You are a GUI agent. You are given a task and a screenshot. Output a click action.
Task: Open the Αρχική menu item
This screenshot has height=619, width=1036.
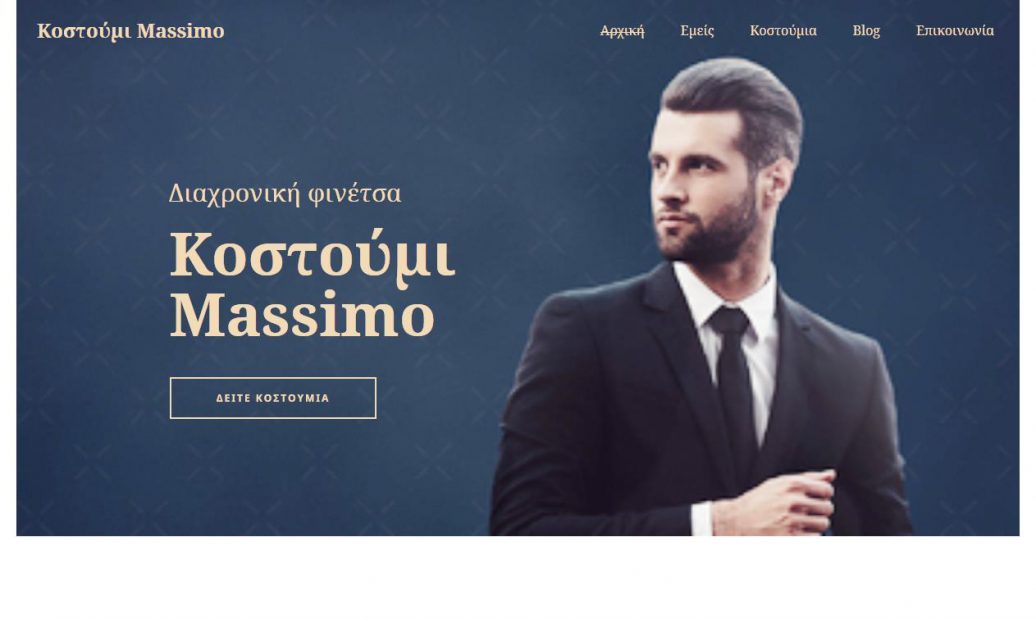[622, 30]
